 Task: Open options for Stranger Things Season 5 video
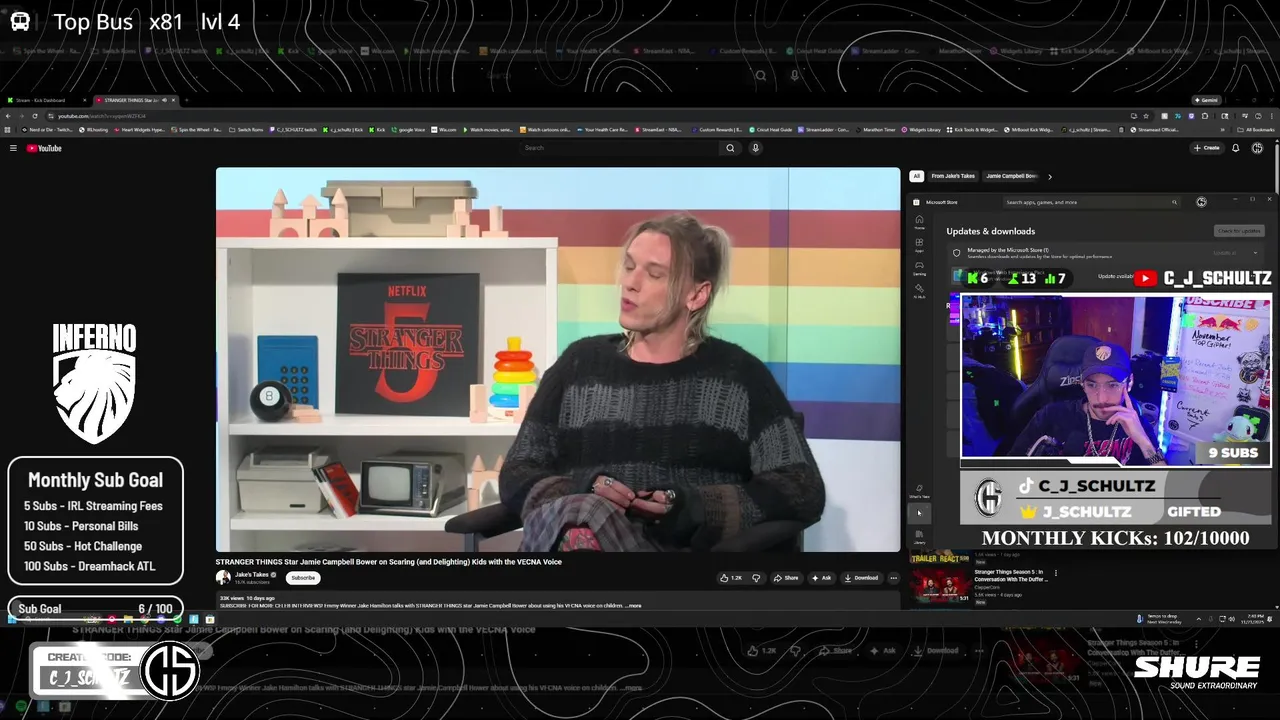[x=1056, y=573]
